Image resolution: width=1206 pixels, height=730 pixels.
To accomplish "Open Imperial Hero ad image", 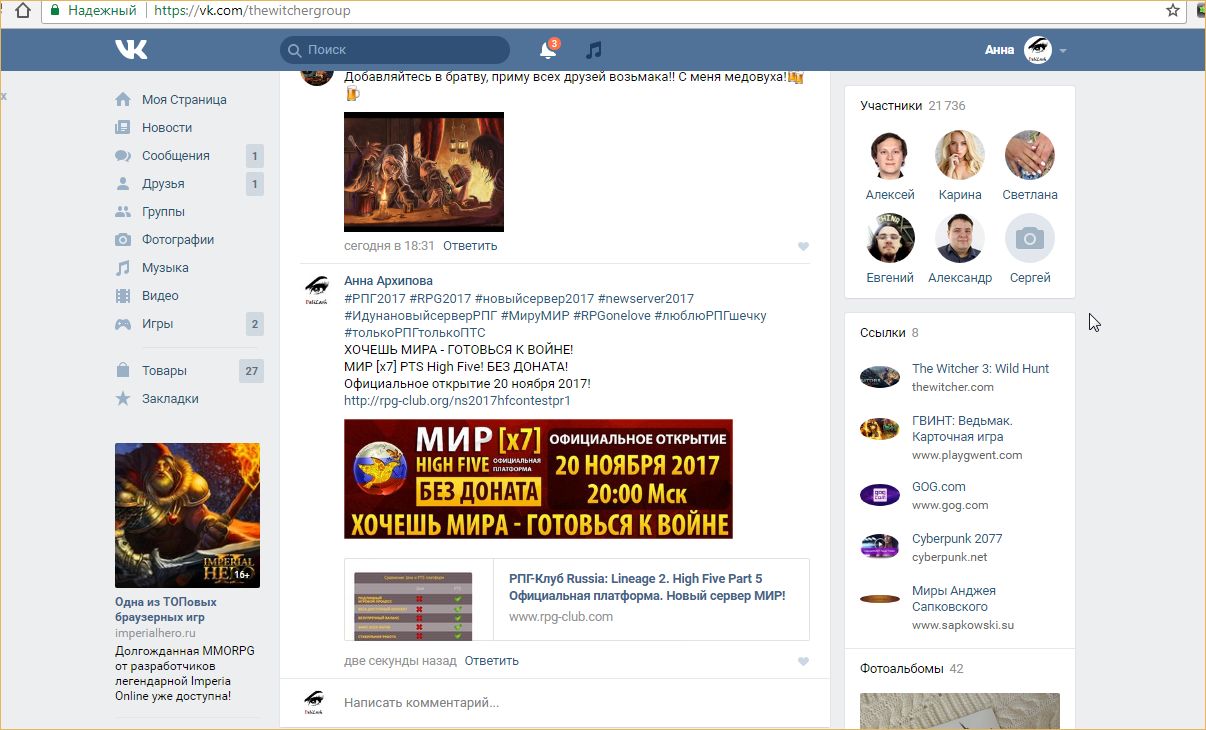I will coord(187,515).
